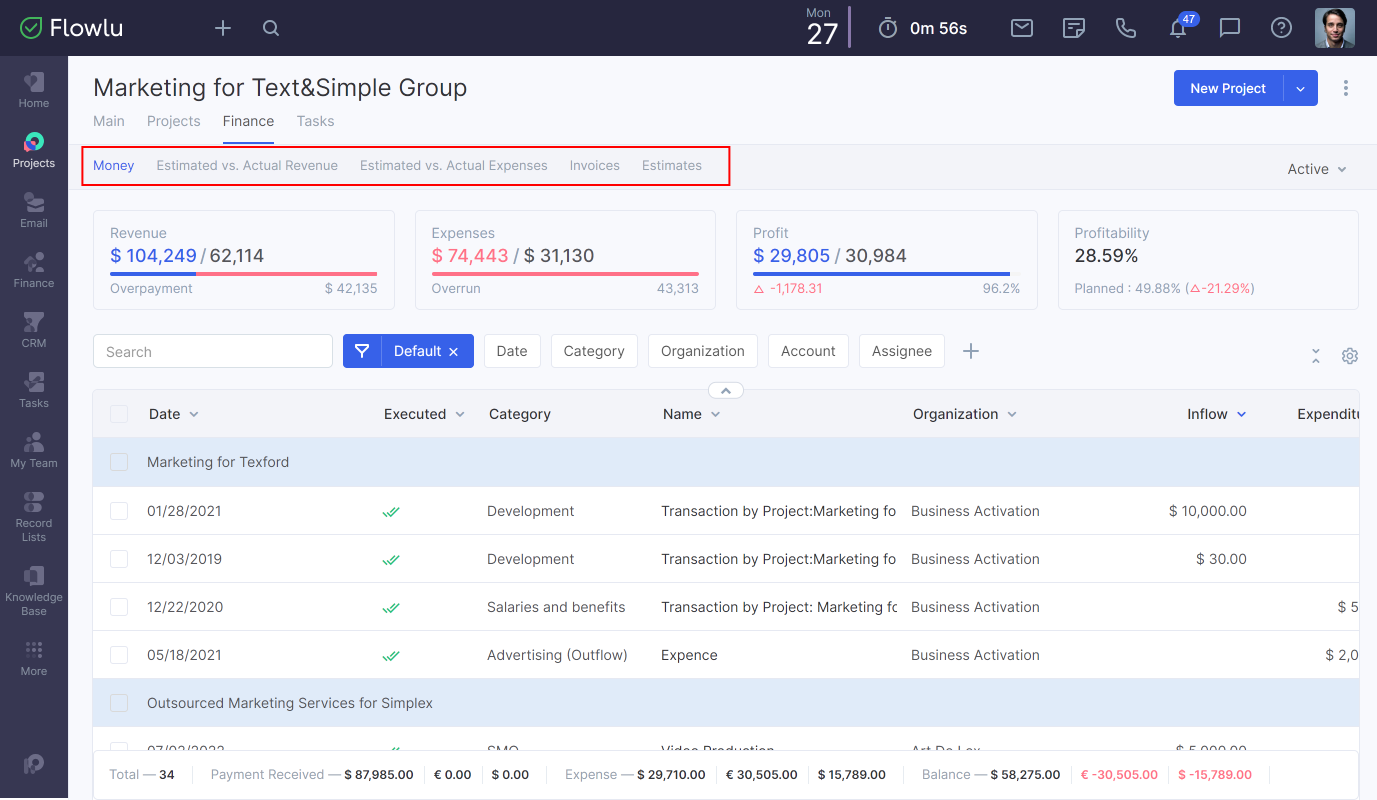
Task: Check the Outsourced Marketing Services group checkbox
Action: pos(119,703)
